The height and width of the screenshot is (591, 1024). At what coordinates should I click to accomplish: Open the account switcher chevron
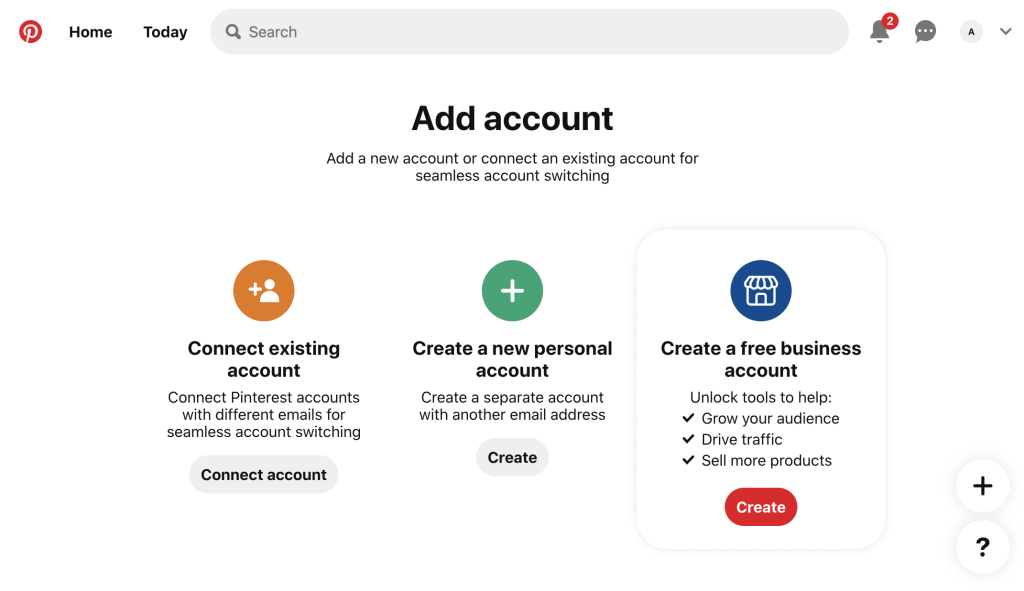(1005, 31)
